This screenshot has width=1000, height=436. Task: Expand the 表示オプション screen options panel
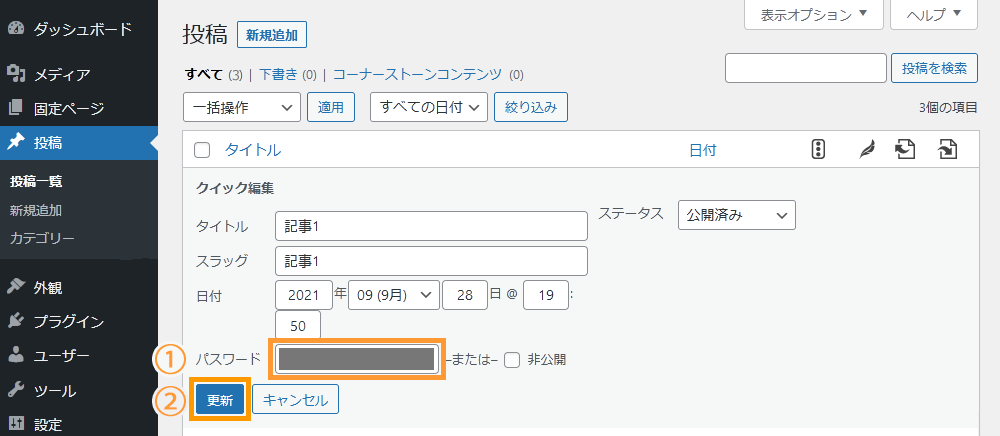coord(814,15)
